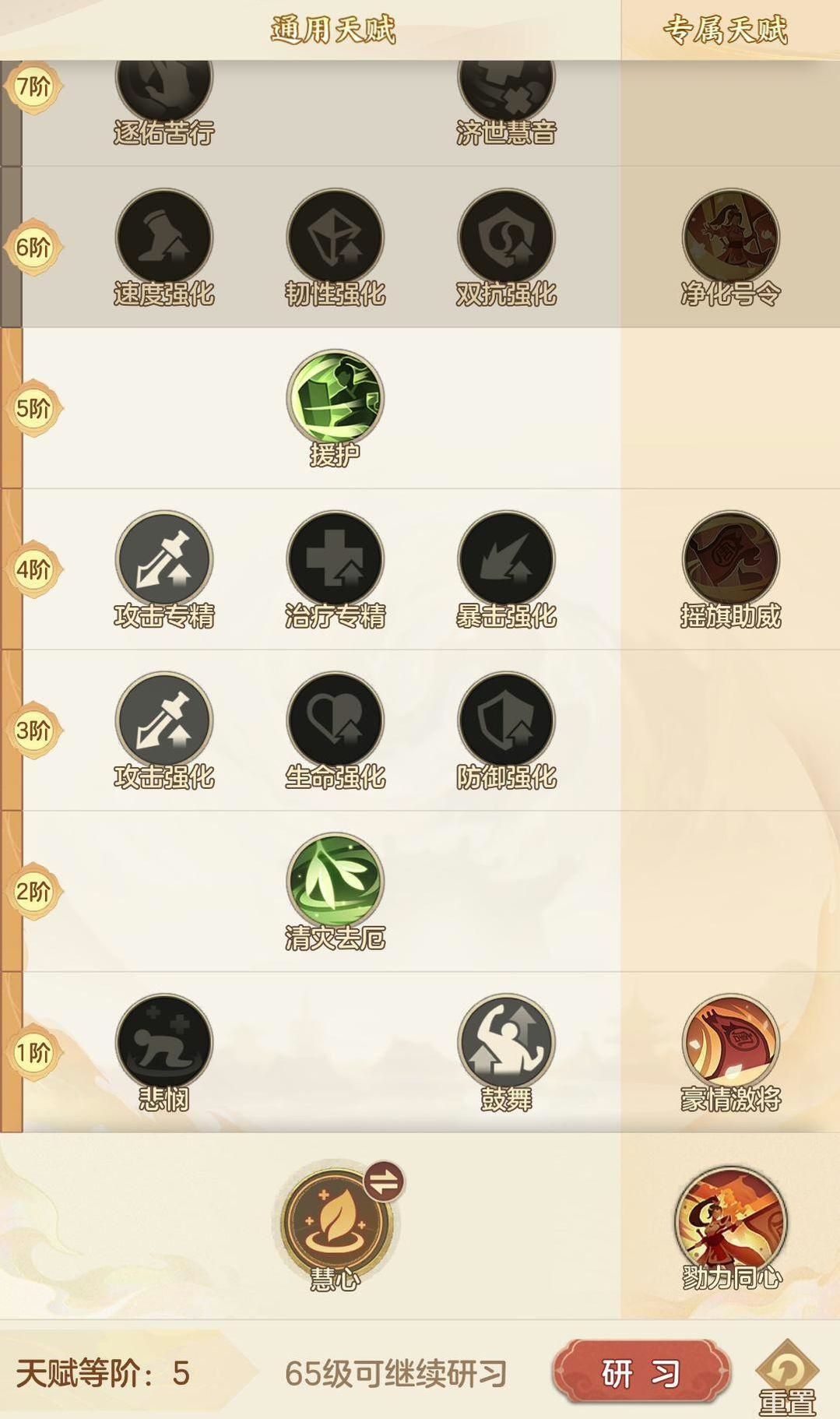Select the 防御强化 shield talent
The height and width of the screenshot is (1419, 840).
pyautogui.click(x=506, y=720)
